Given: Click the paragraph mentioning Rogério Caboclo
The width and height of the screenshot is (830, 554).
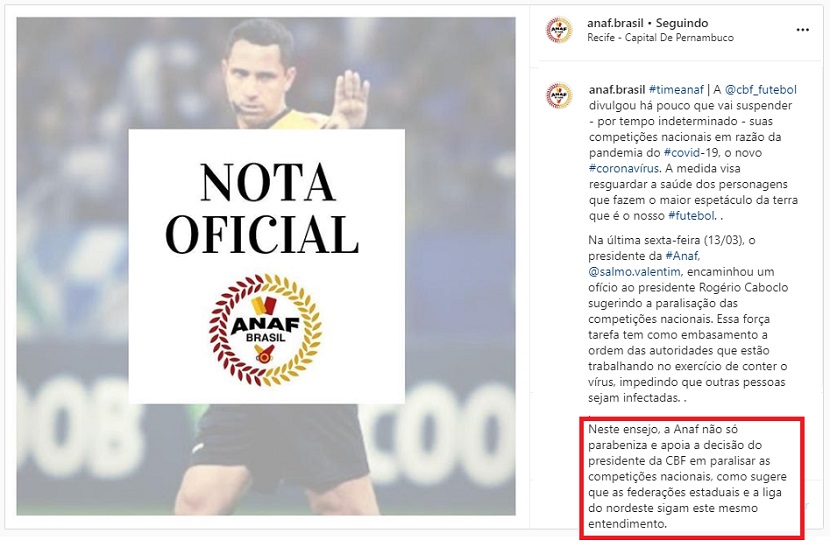Looking at the screenshot, I should pyautogui.click(x=688, y=319).
